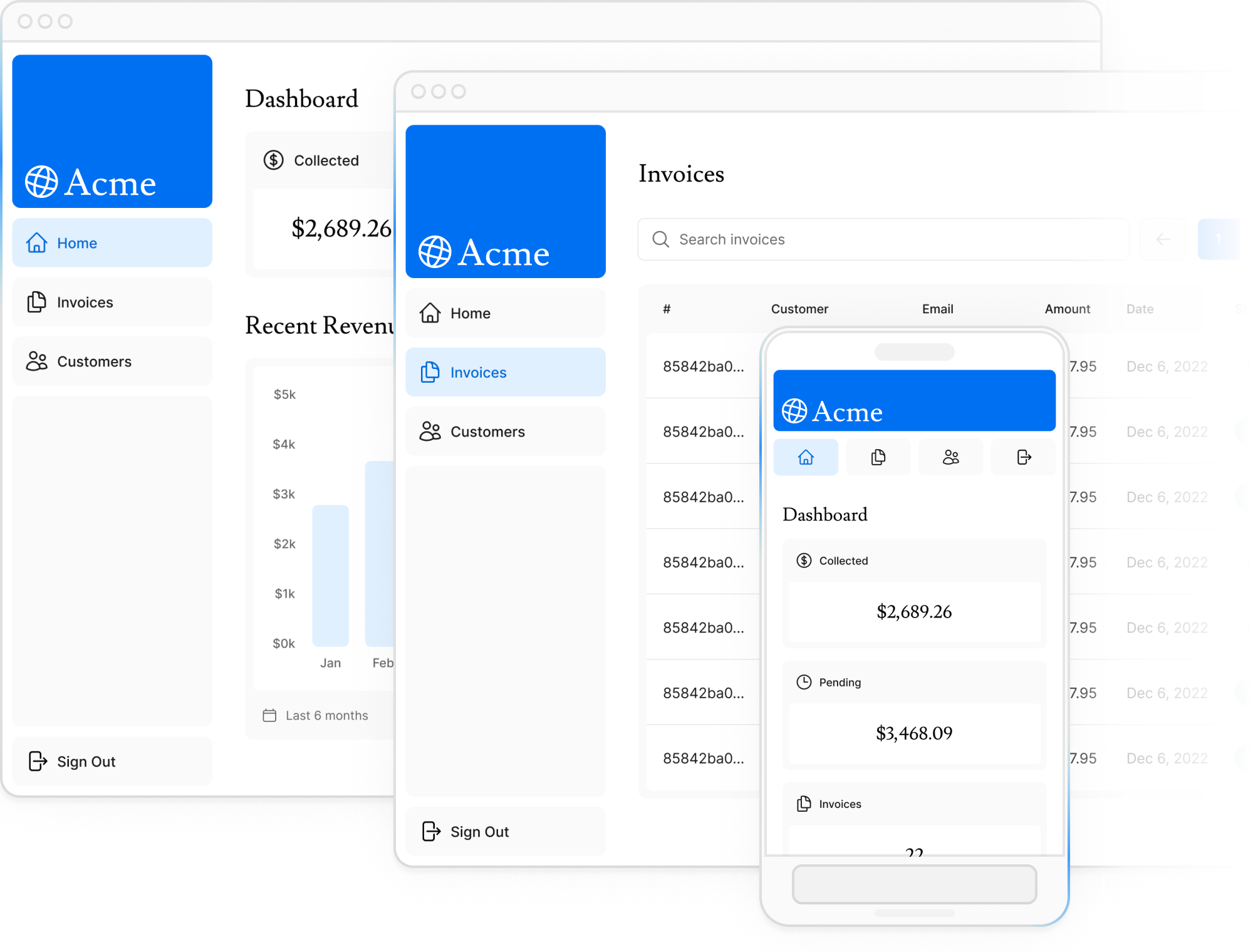Click the Invoices document icon on mobile
Viewport: 1253px width, 952px height.
coord(877,457)
